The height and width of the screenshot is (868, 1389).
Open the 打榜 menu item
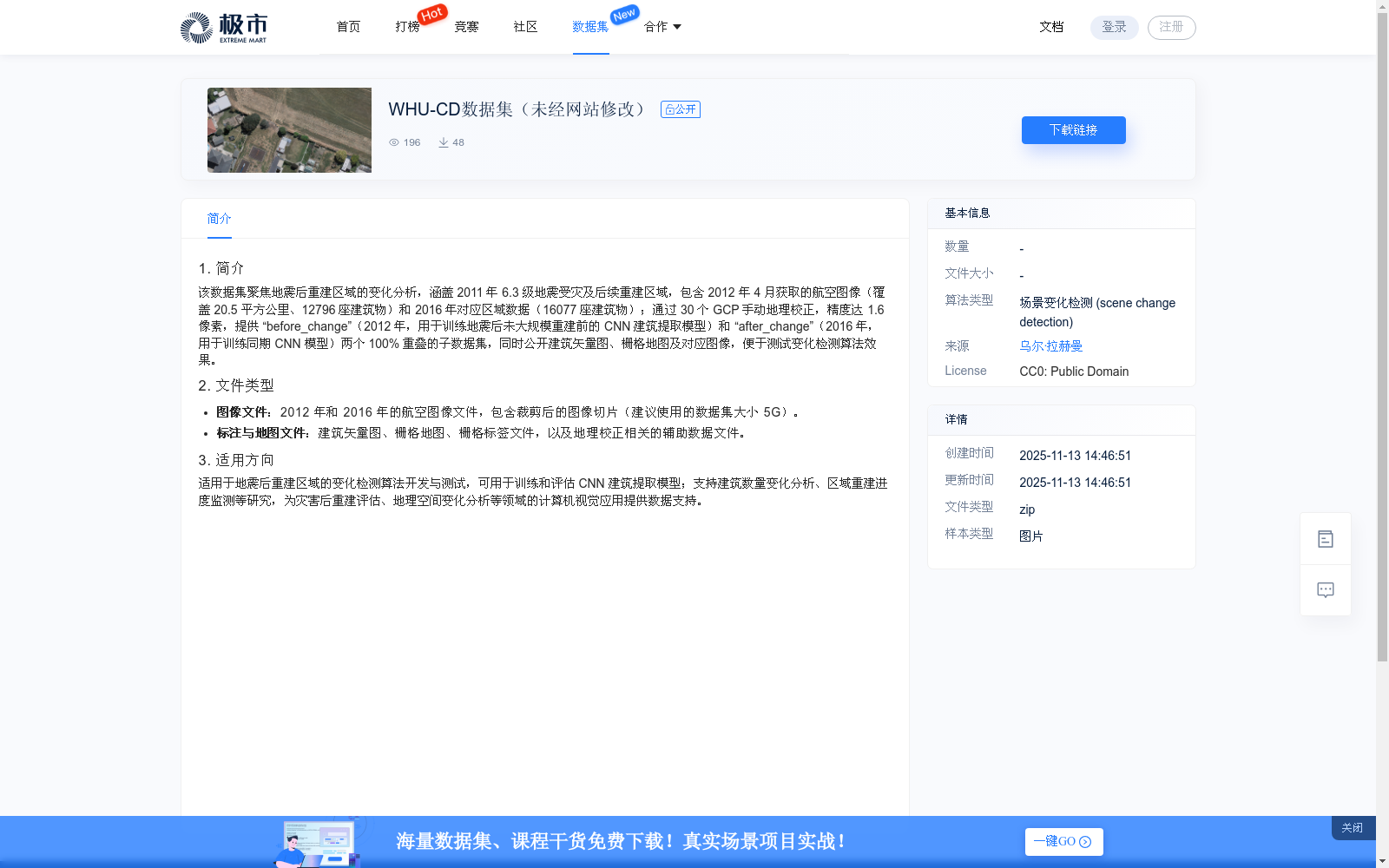click(x=407, y=27)
